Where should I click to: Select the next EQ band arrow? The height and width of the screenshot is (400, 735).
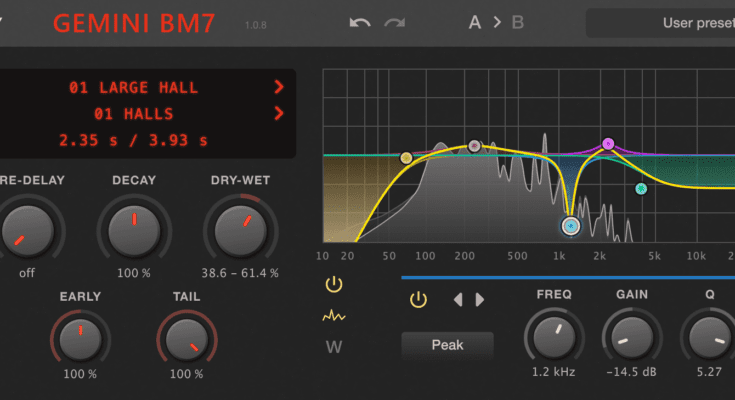coord(480,299)
